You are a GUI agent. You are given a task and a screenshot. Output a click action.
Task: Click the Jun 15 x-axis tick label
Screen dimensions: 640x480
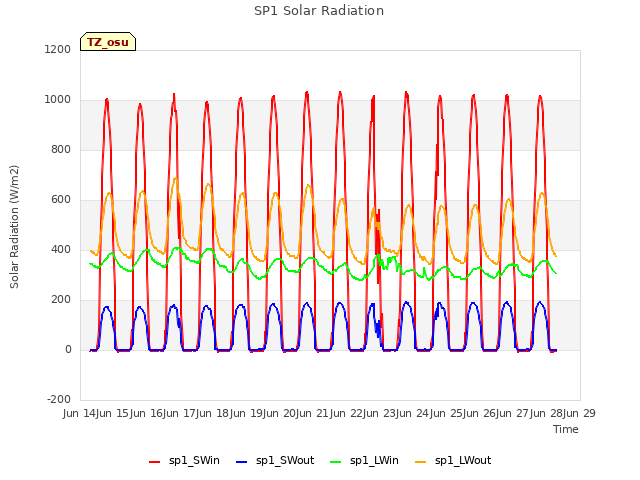114,413
